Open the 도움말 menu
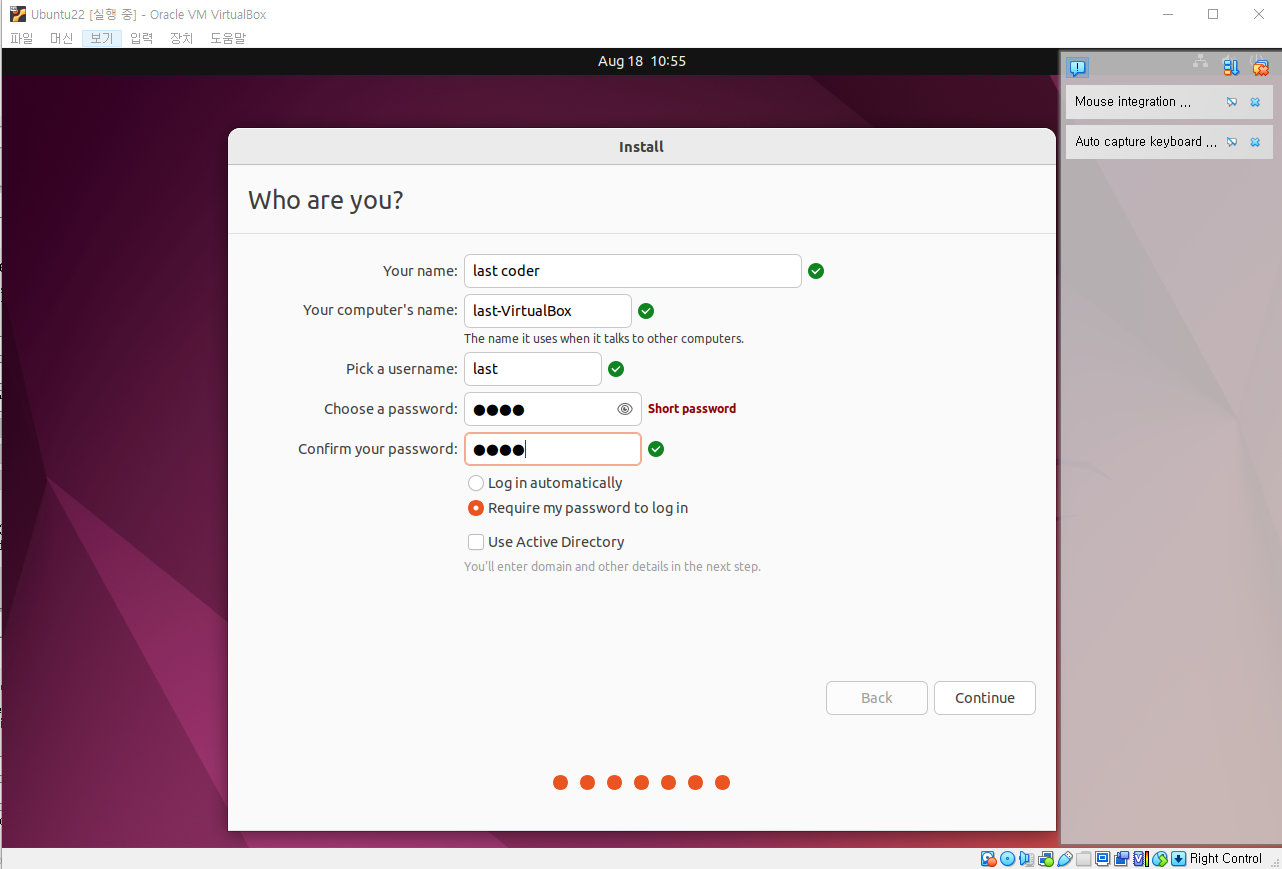This screenshot has height=869, width=1282. click(227, 38)
